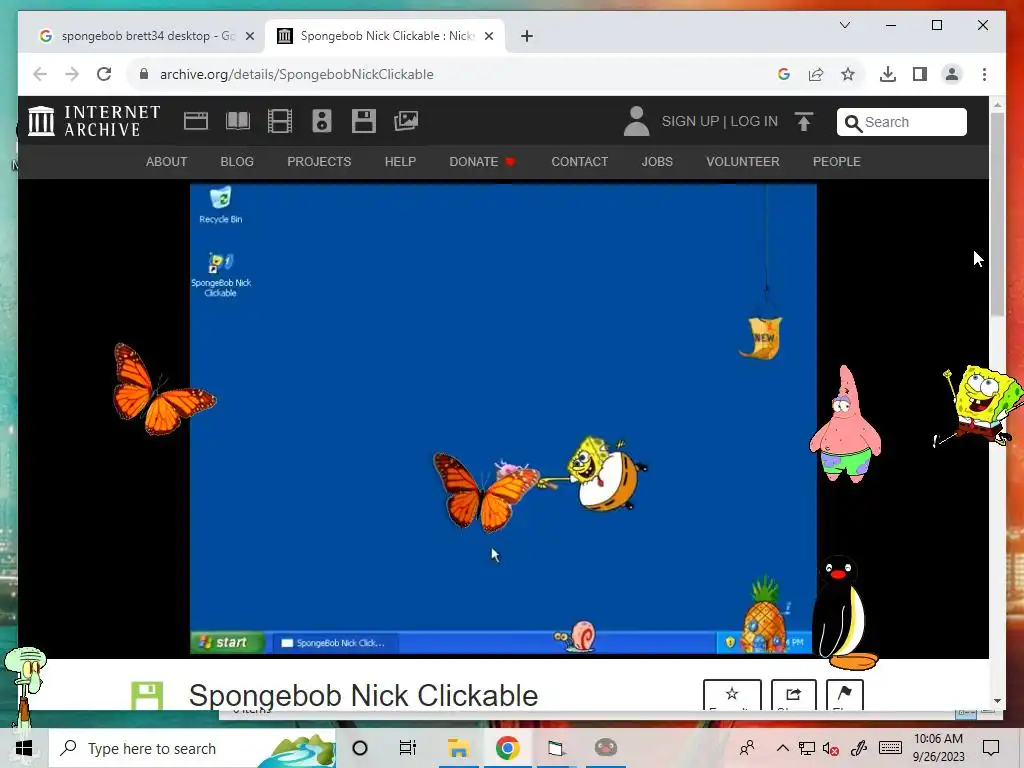1024x768 pixels.
Task: Click the taskbar clock showing 10:06 AM
Action: point(938,748)
